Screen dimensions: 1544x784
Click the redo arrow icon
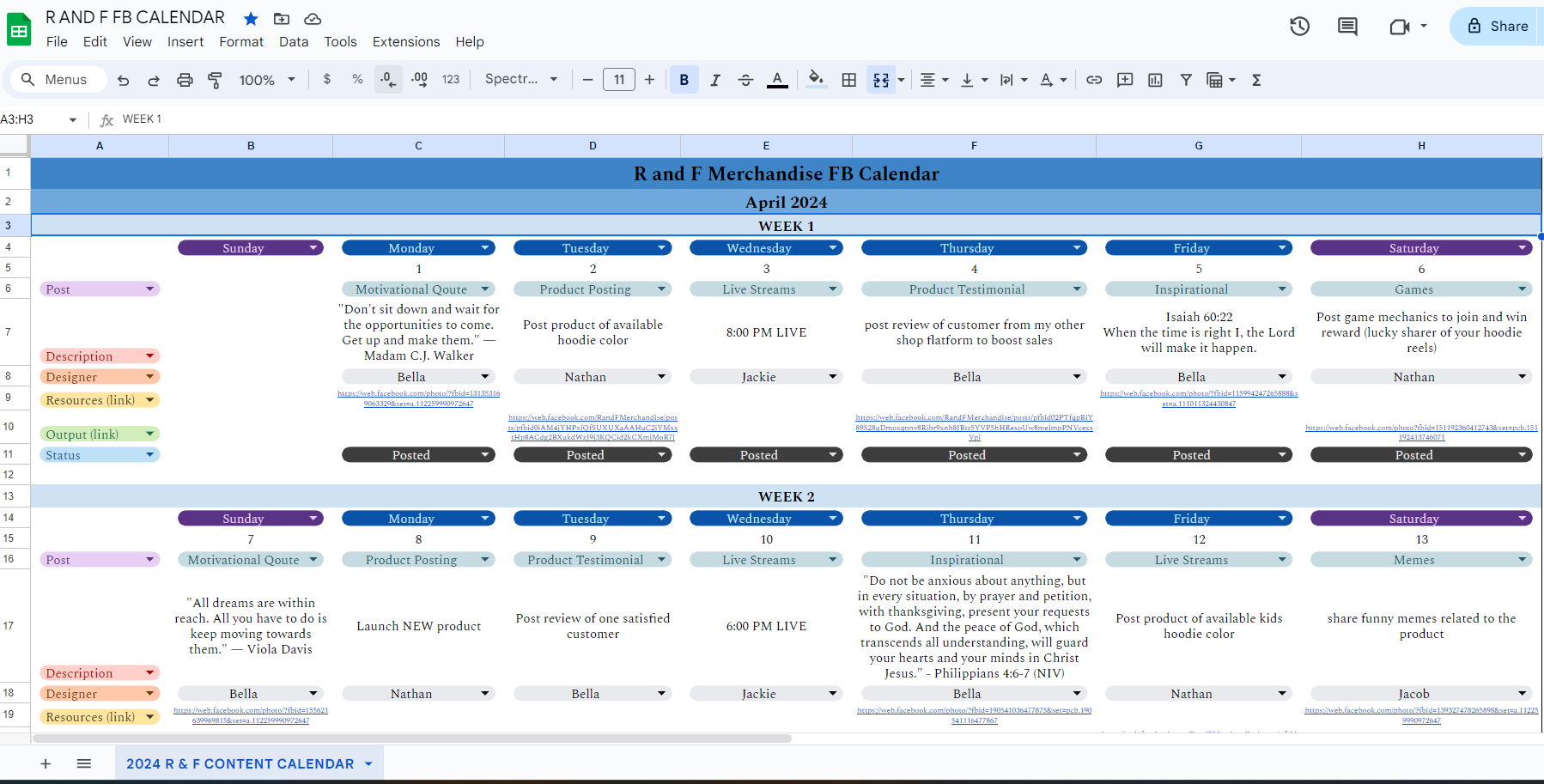154,80
